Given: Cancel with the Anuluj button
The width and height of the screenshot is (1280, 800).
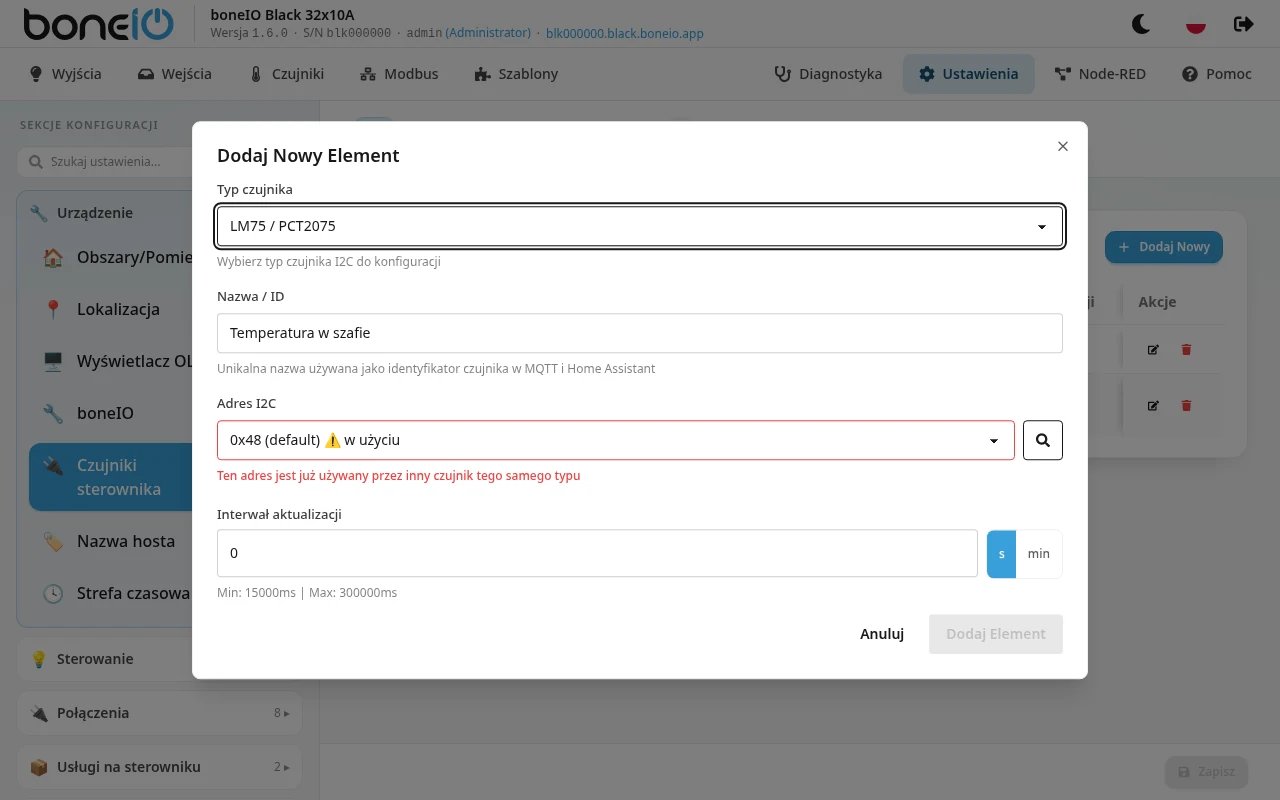Looking at the screenshot, I should click(x=882, y=634).
